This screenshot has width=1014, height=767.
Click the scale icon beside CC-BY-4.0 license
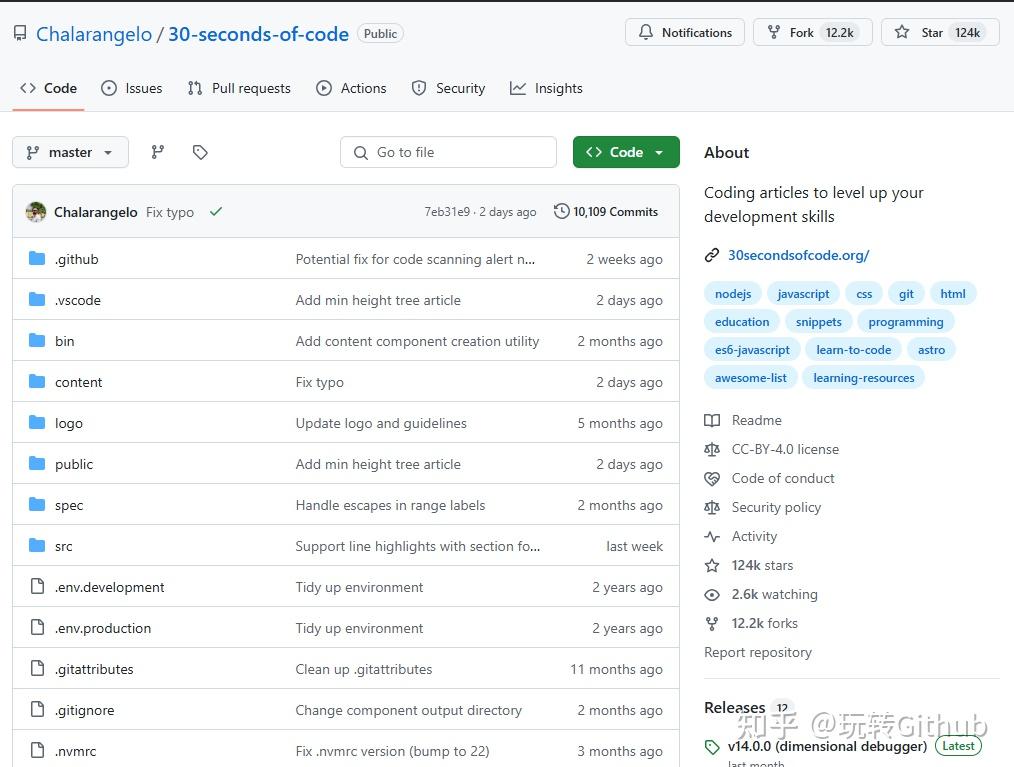pyautogui.click(x=712, y=449)
